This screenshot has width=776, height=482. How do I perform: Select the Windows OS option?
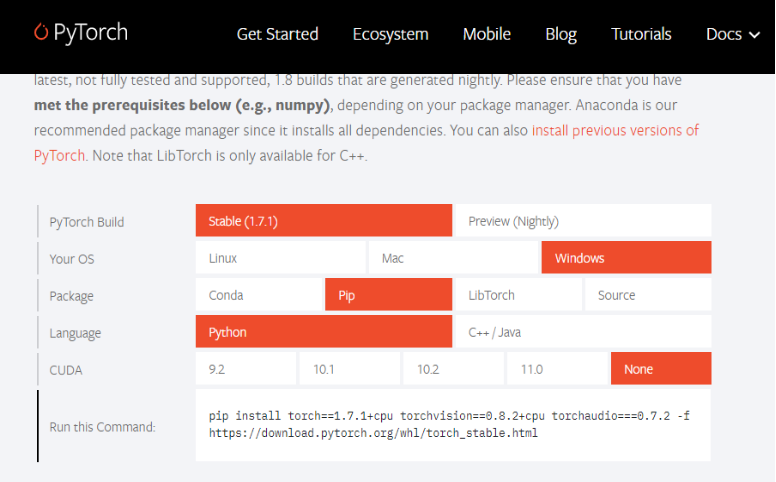pyautogui.click(x=626, y=258)
